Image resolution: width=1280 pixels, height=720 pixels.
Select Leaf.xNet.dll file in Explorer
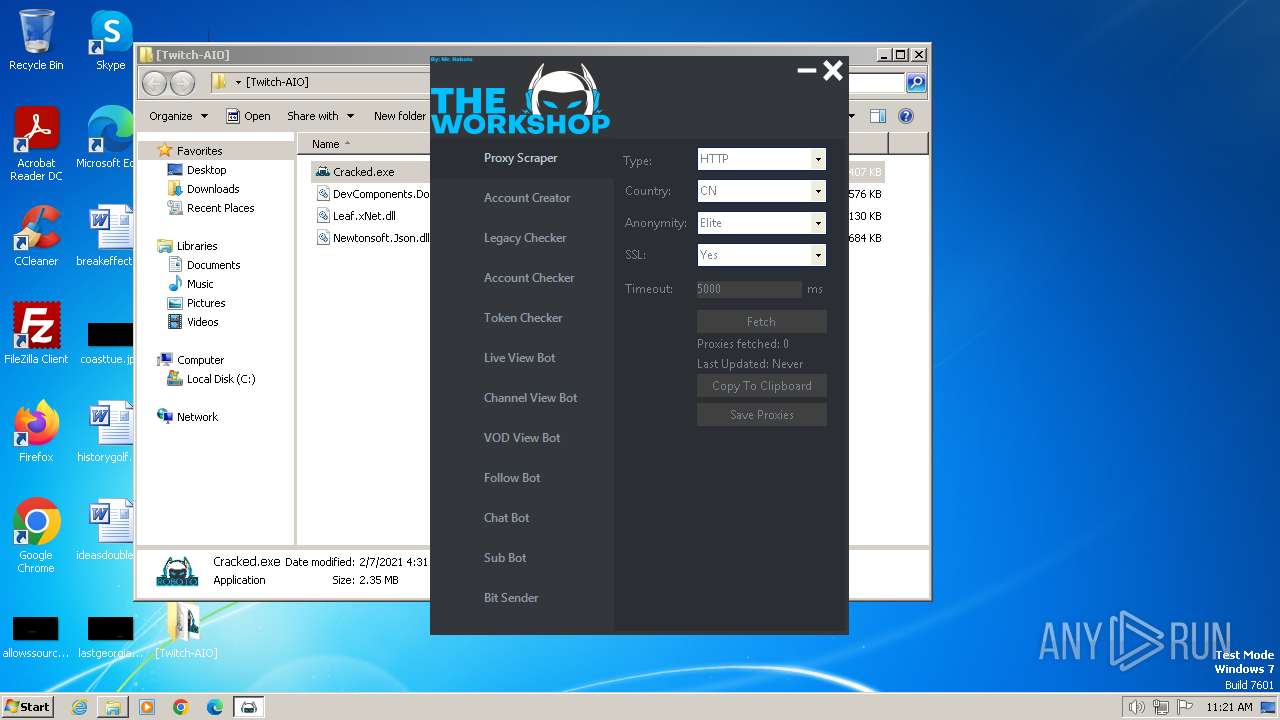[x=364, y=216]
